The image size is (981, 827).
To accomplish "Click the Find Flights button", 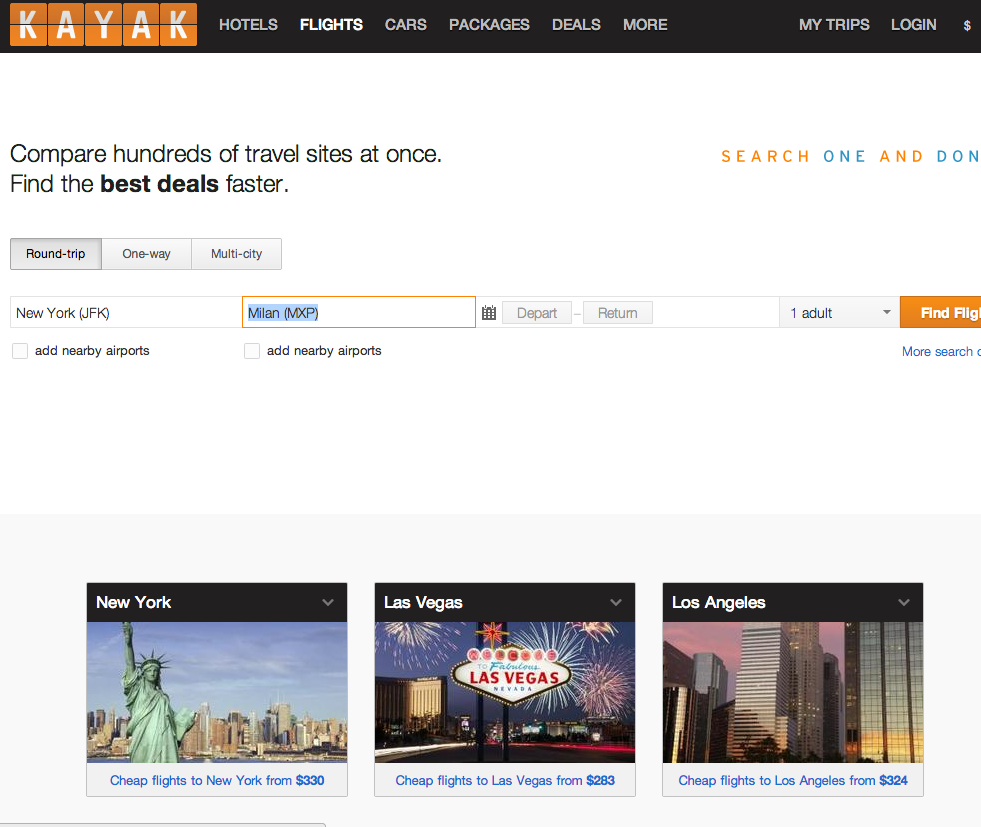I will 940,312.
